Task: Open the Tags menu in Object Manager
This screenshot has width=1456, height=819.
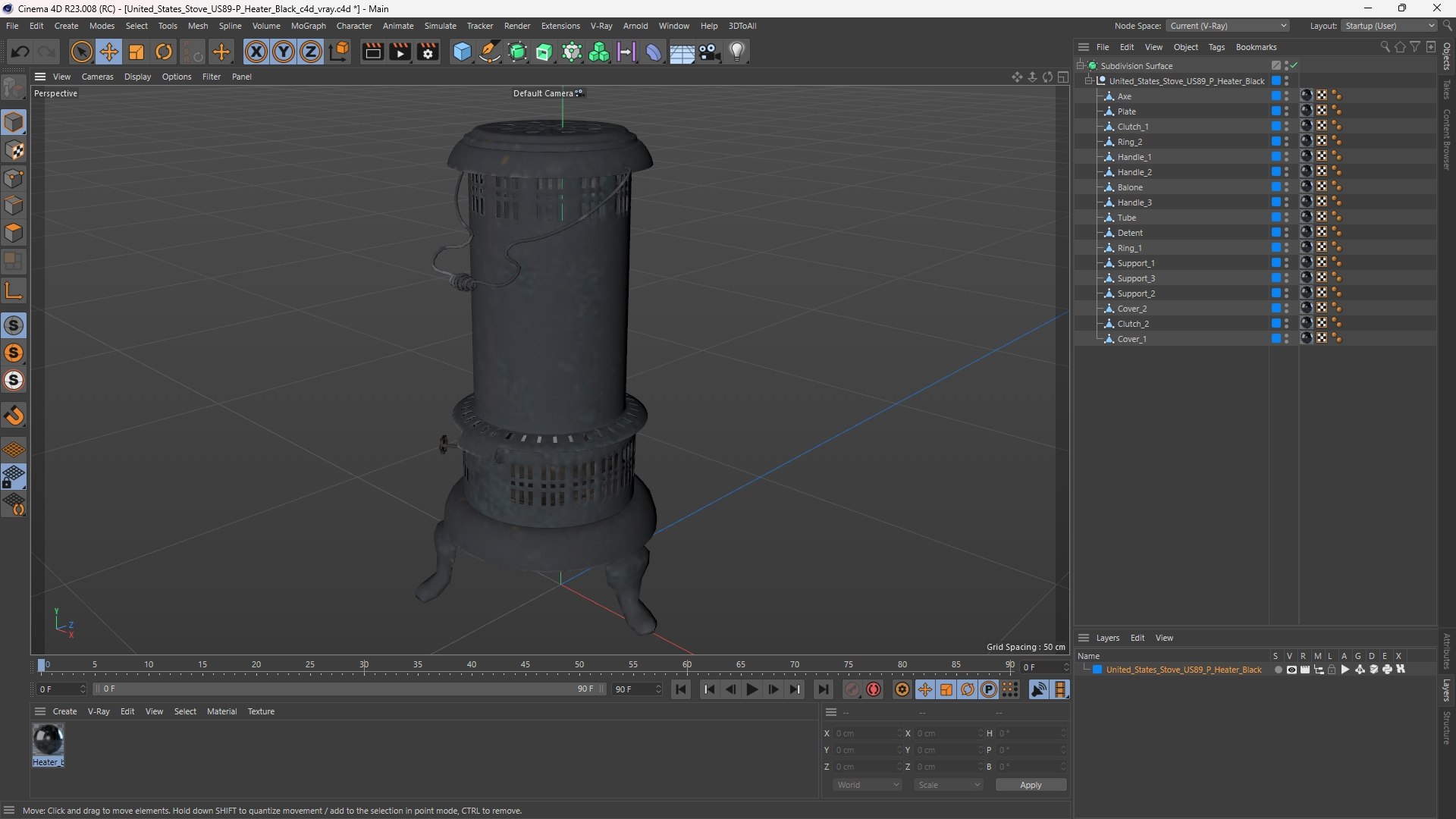Action: [x=1216, y=47]
